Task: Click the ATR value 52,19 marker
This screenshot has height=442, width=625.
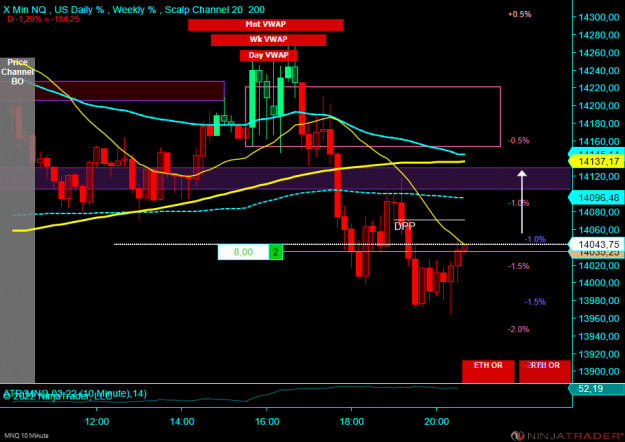Action: pyautogui.click(x=597, y=389)
